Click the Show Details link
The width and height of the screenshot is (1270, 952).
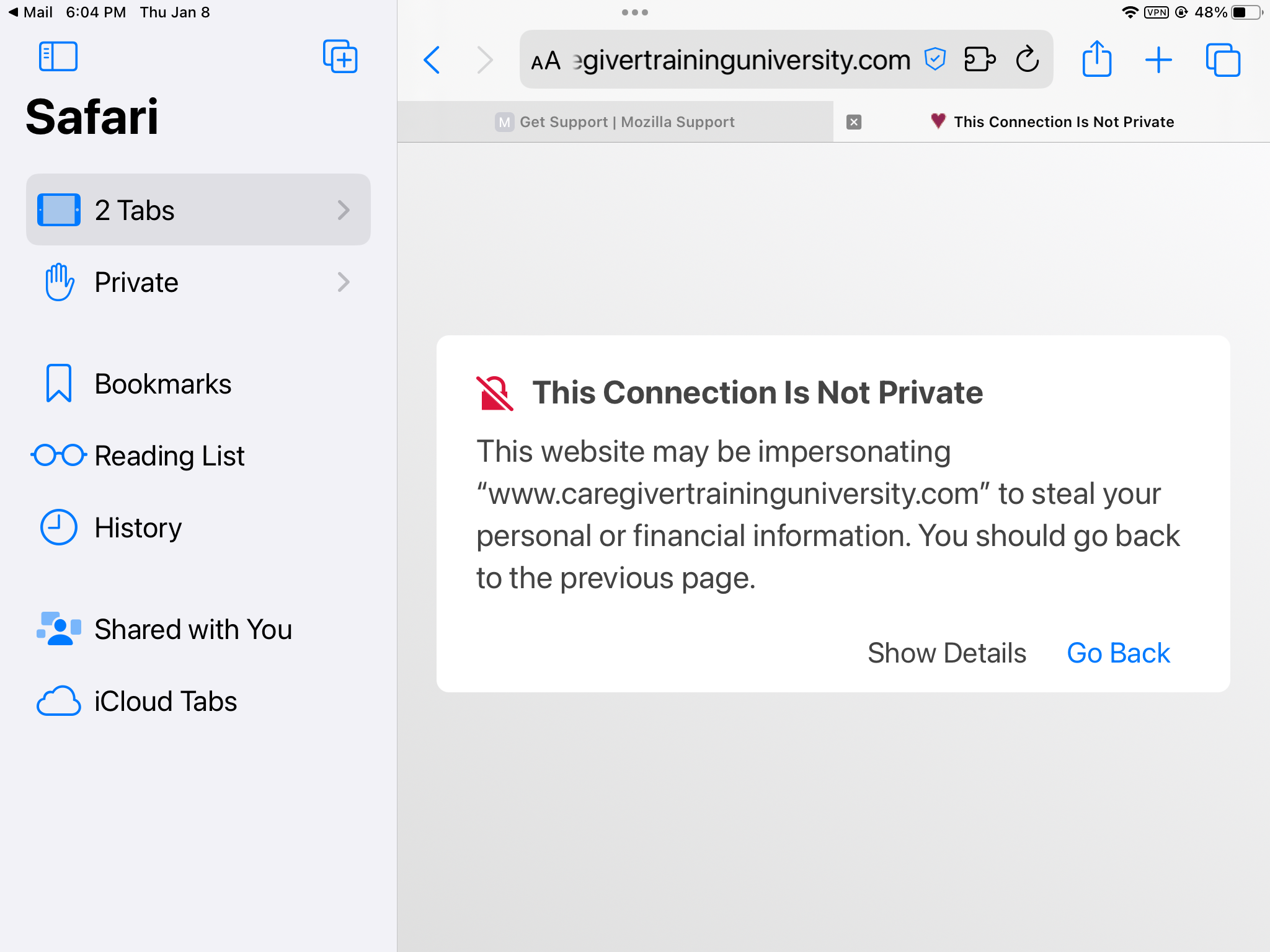coord(946,653)
